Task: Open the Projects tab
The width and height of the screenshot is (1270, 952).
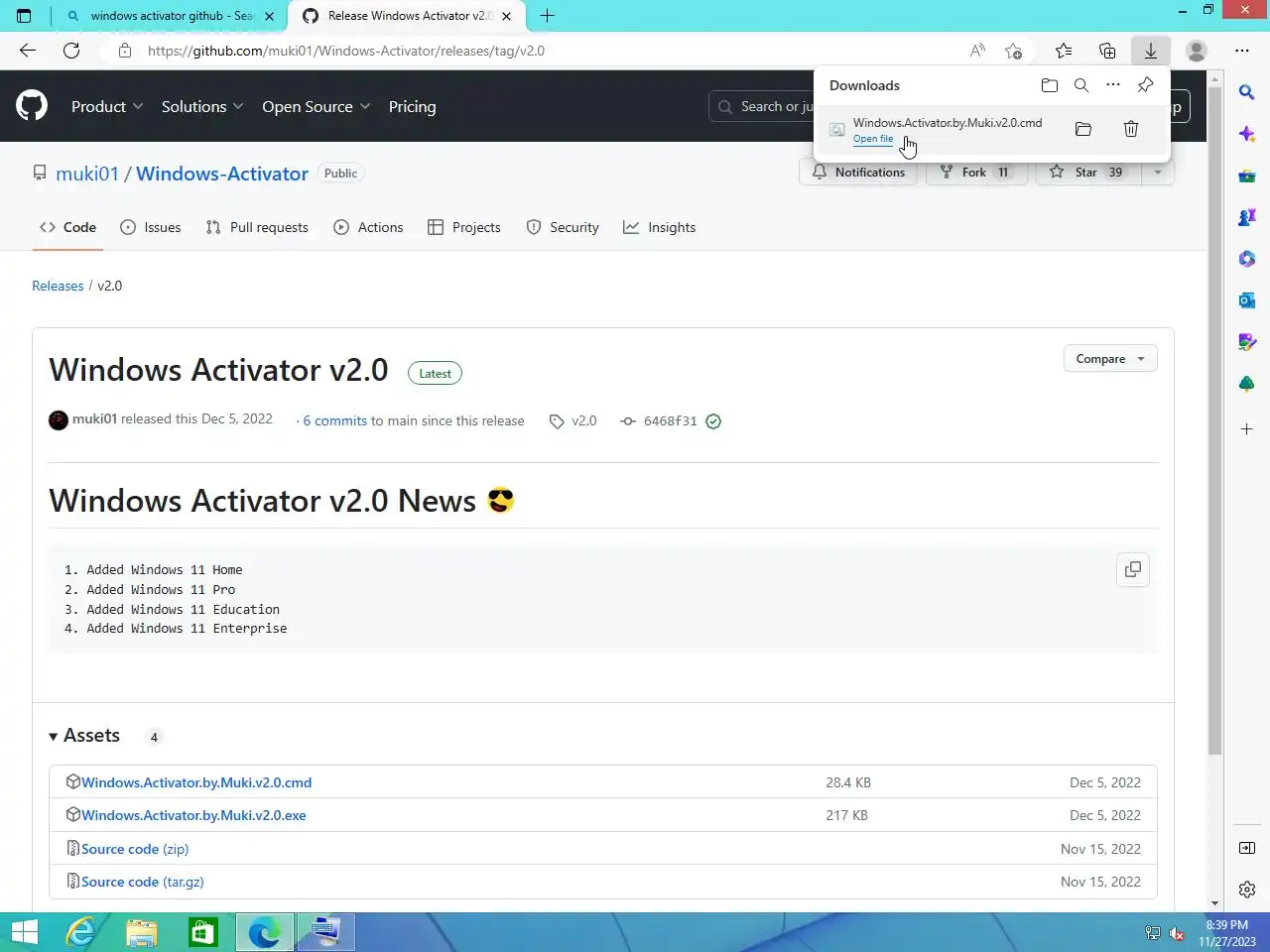Action: (x=464, y=227)
